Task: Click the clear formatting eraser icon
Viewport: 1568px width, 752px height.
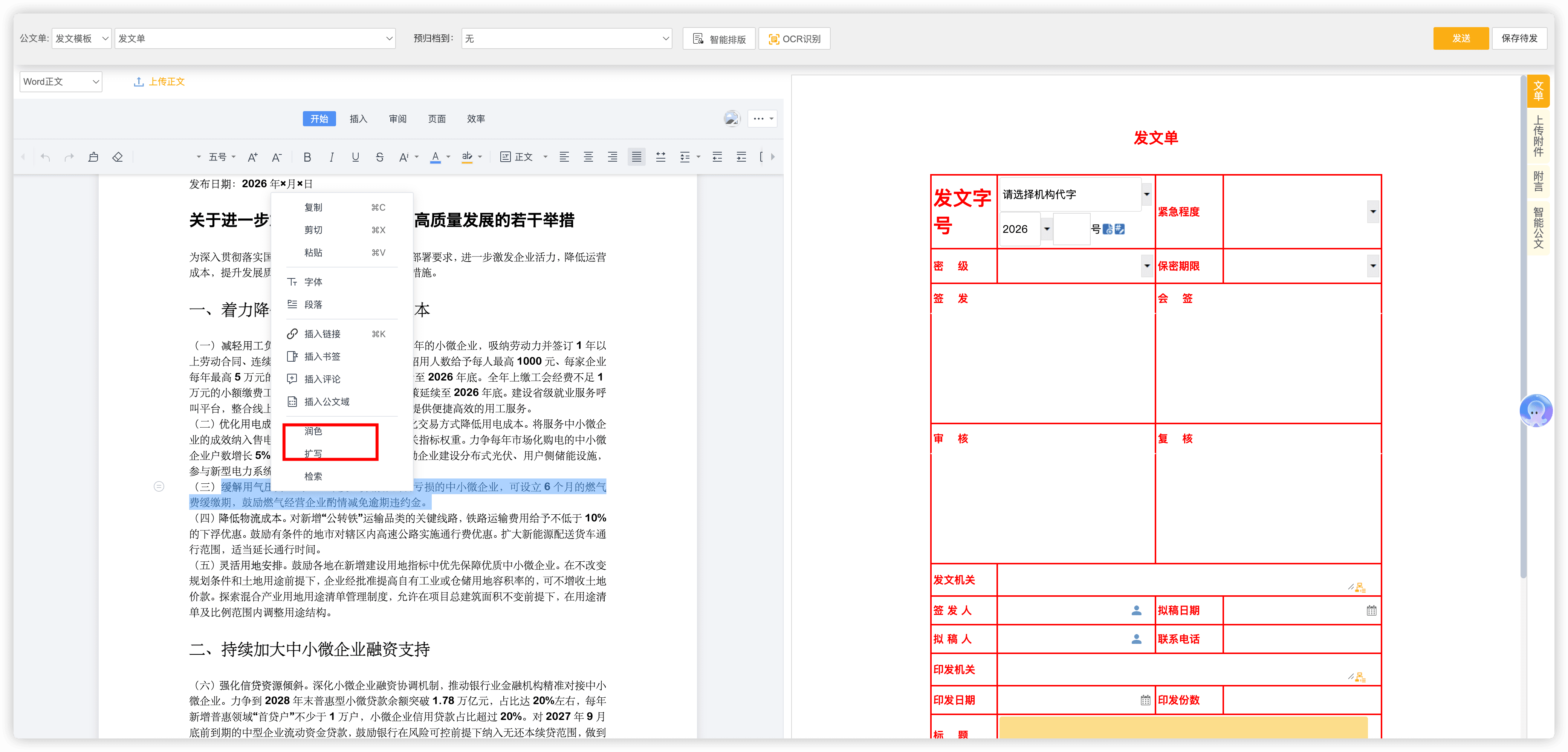Action: click(118, 157)
